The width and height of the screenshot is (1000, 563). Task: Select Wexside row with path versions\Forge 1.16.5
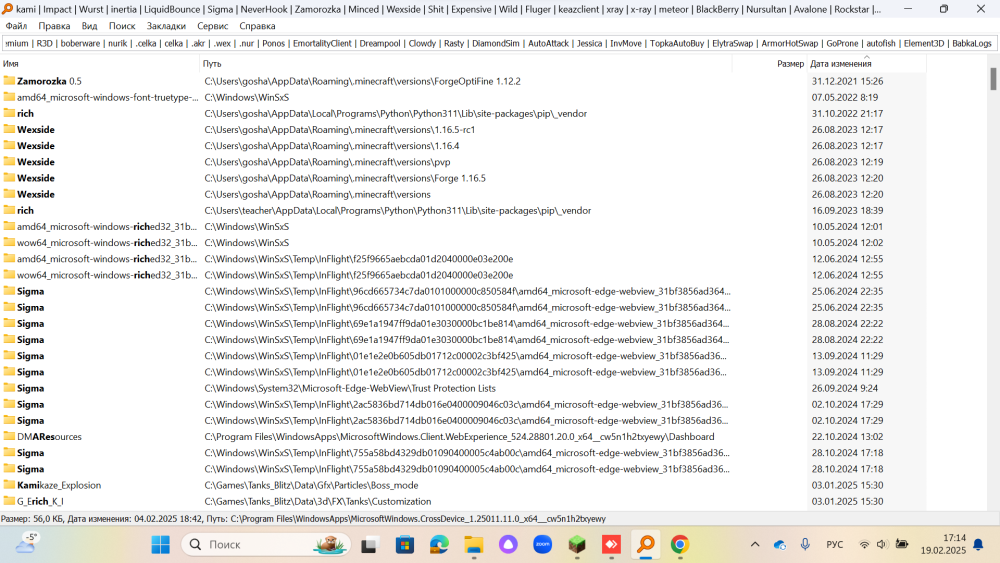point(463,178)
